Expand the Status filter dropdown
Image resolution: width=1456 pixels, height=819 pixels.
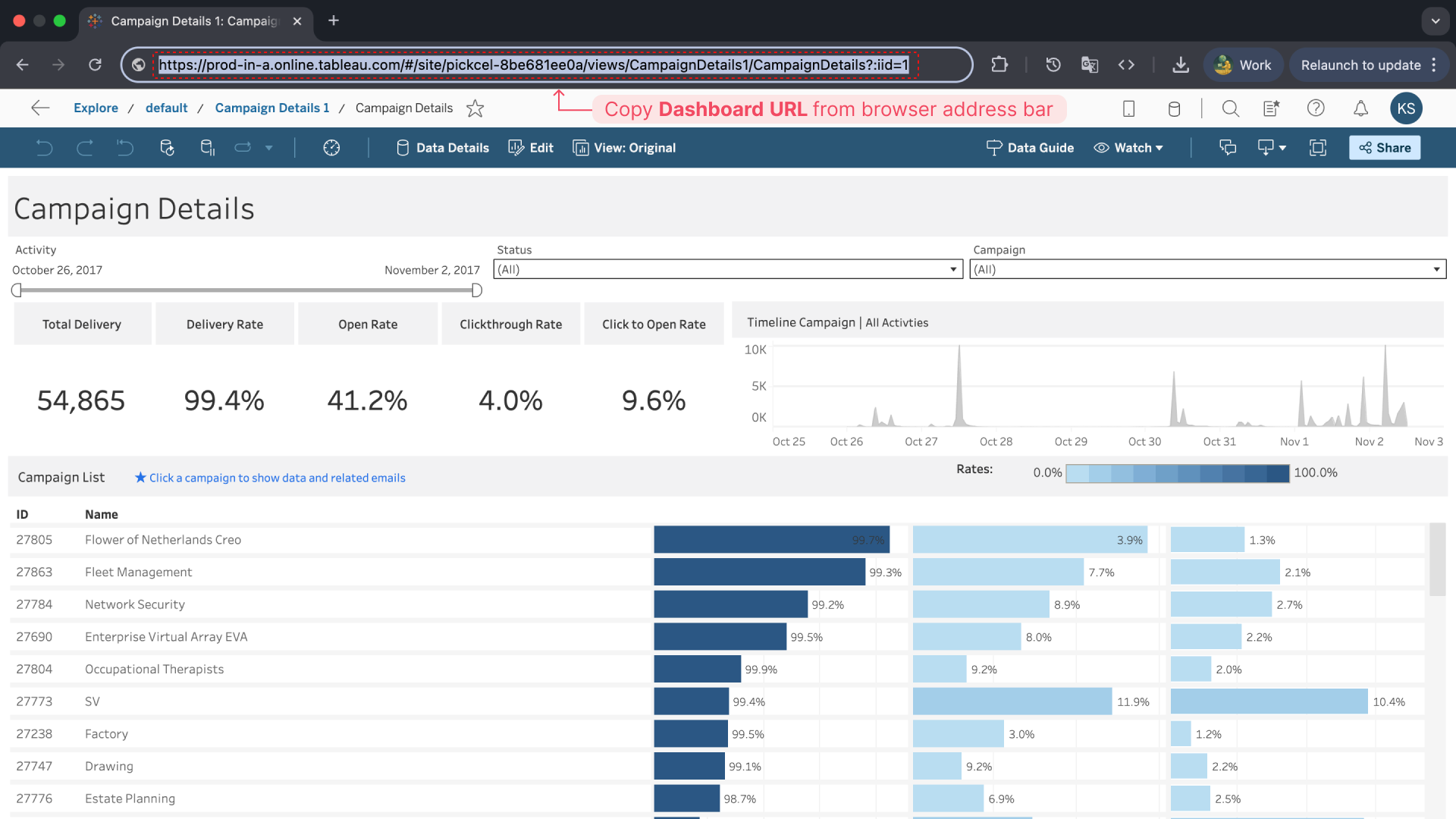(953, 269)
